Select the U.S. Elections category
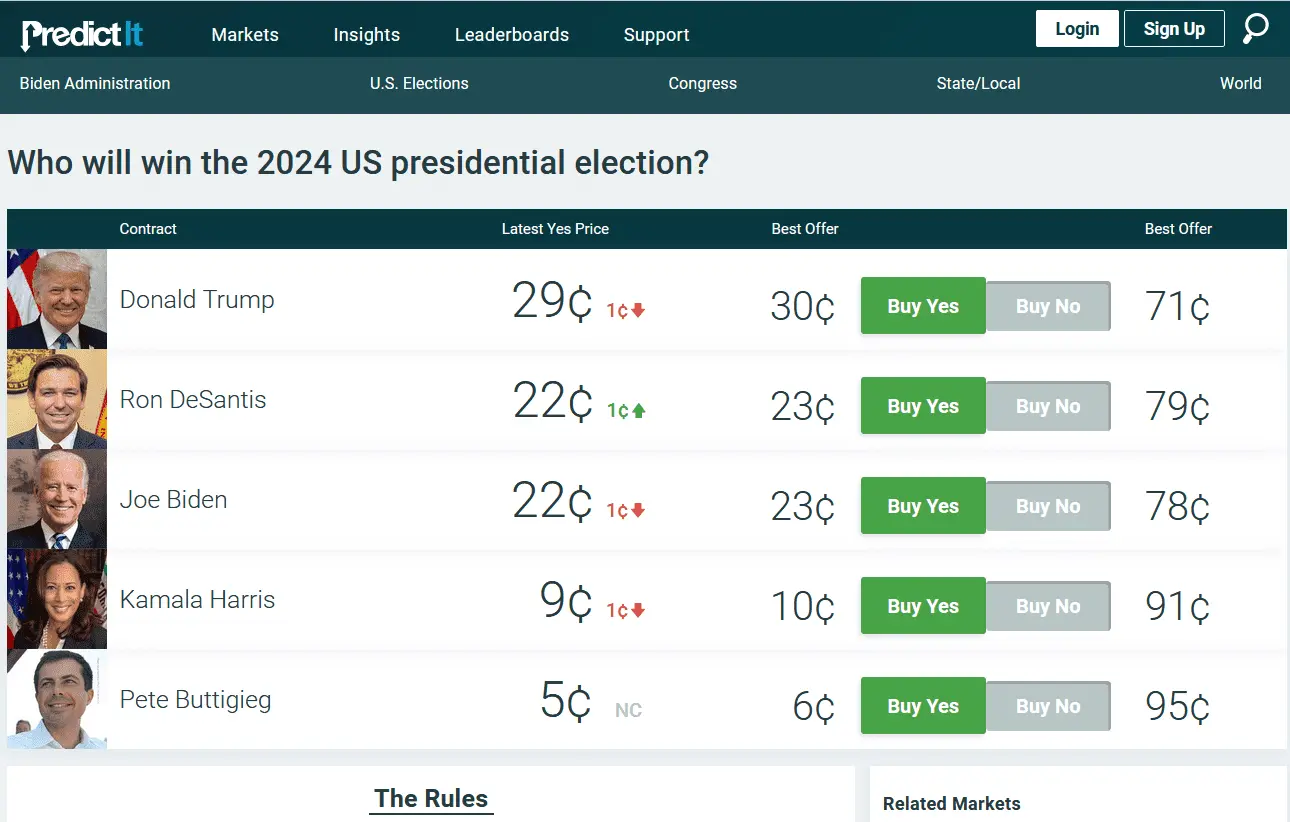The image size is (1290, 822). point(419,84)
